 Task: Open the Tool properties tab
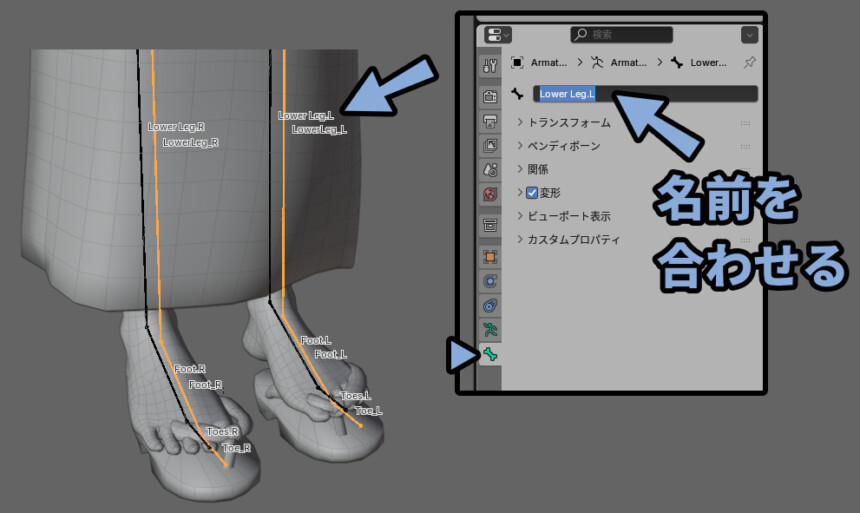(x=490, y=66)
